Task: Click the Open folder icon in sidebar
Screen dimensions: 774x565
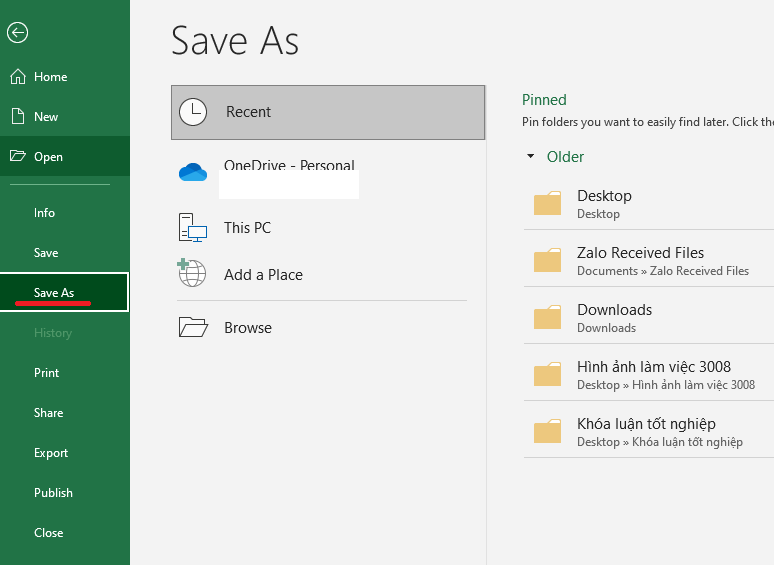Action: click(18, 156)
